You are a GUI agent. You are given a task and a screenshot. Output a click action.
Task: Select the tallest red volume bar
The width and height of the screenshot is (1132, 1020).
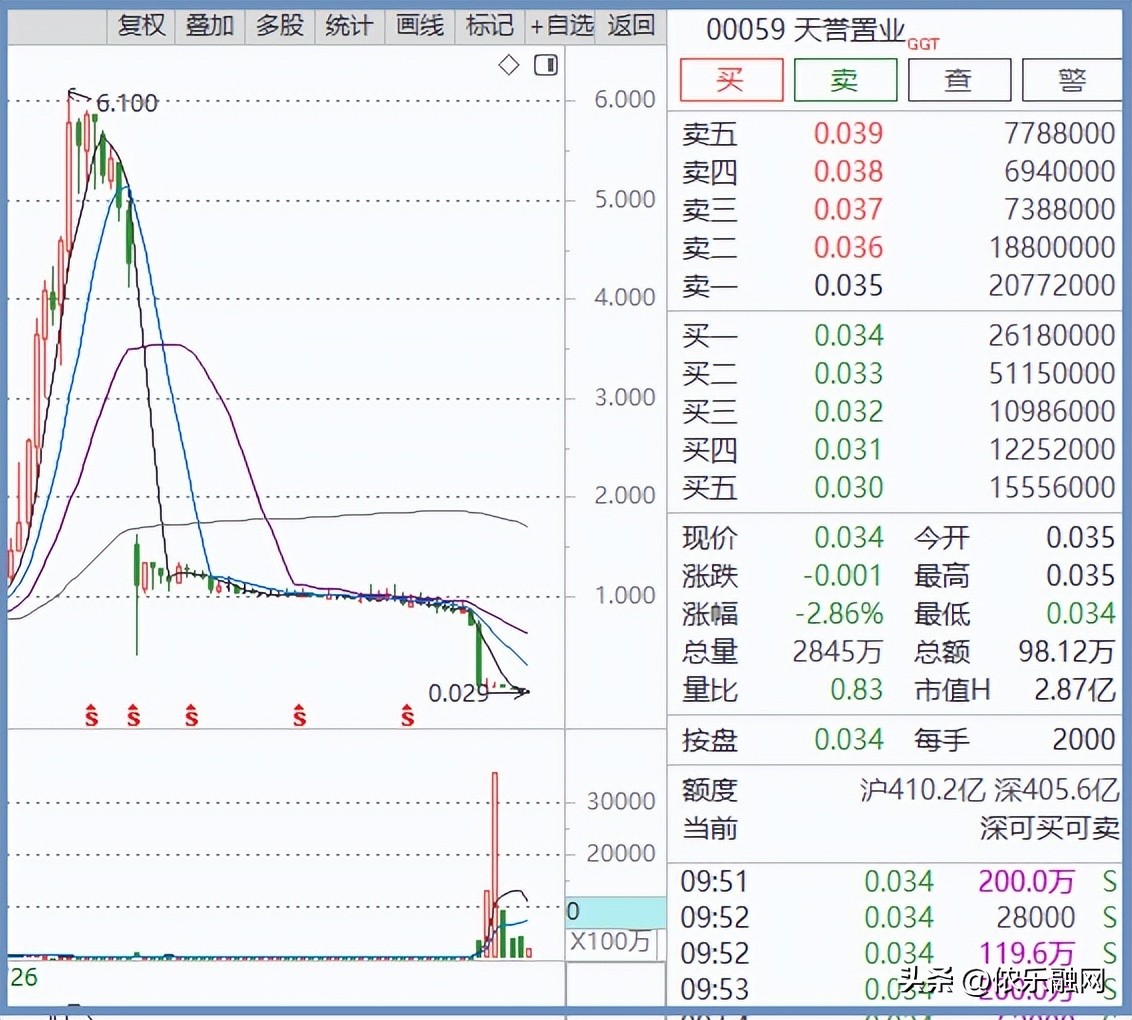point(494,864)
